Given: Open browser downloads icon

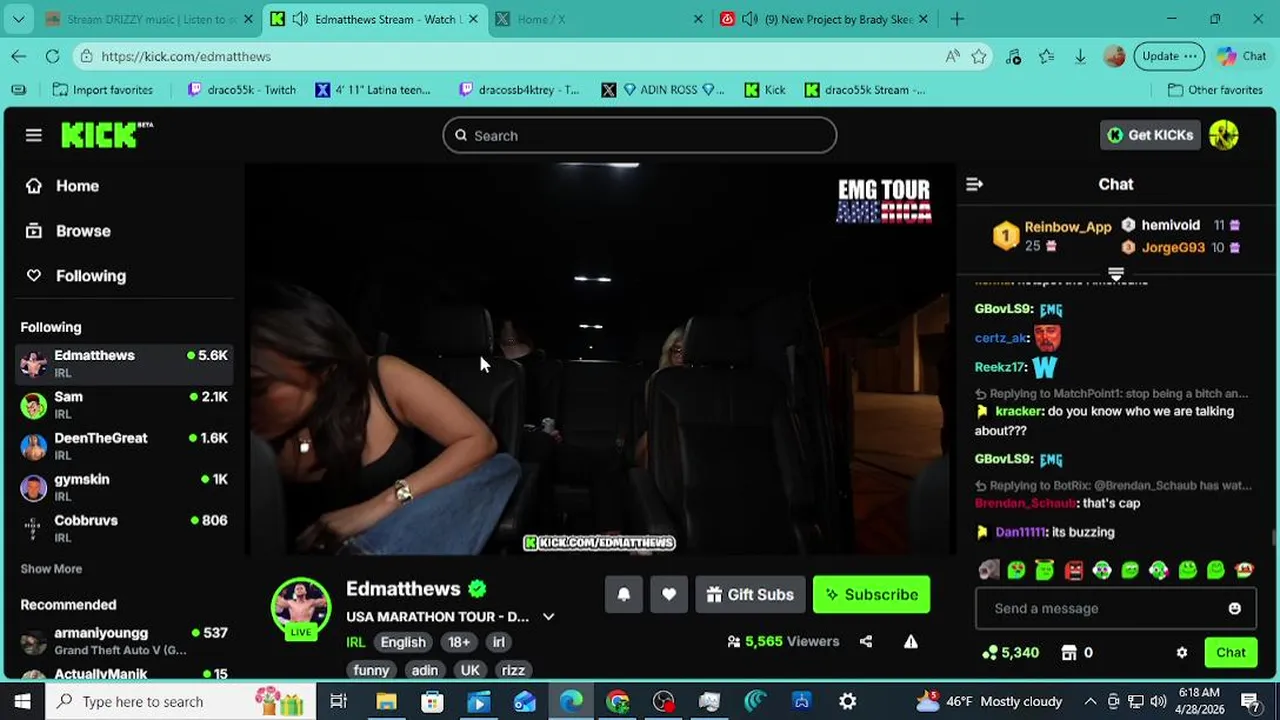Looking at the screenshot, I should coord(1080,56).
